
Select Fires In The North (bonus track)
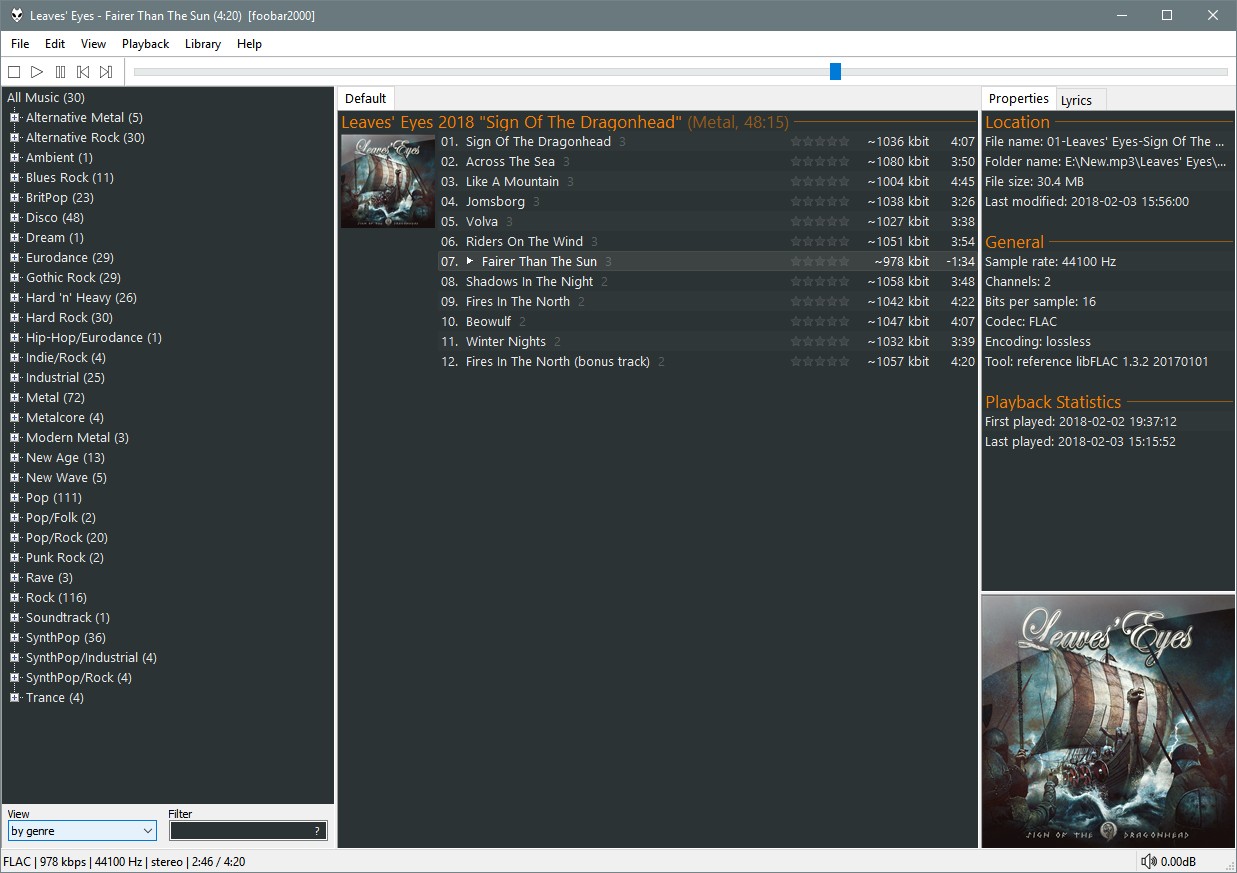click(x=707, y=362)
